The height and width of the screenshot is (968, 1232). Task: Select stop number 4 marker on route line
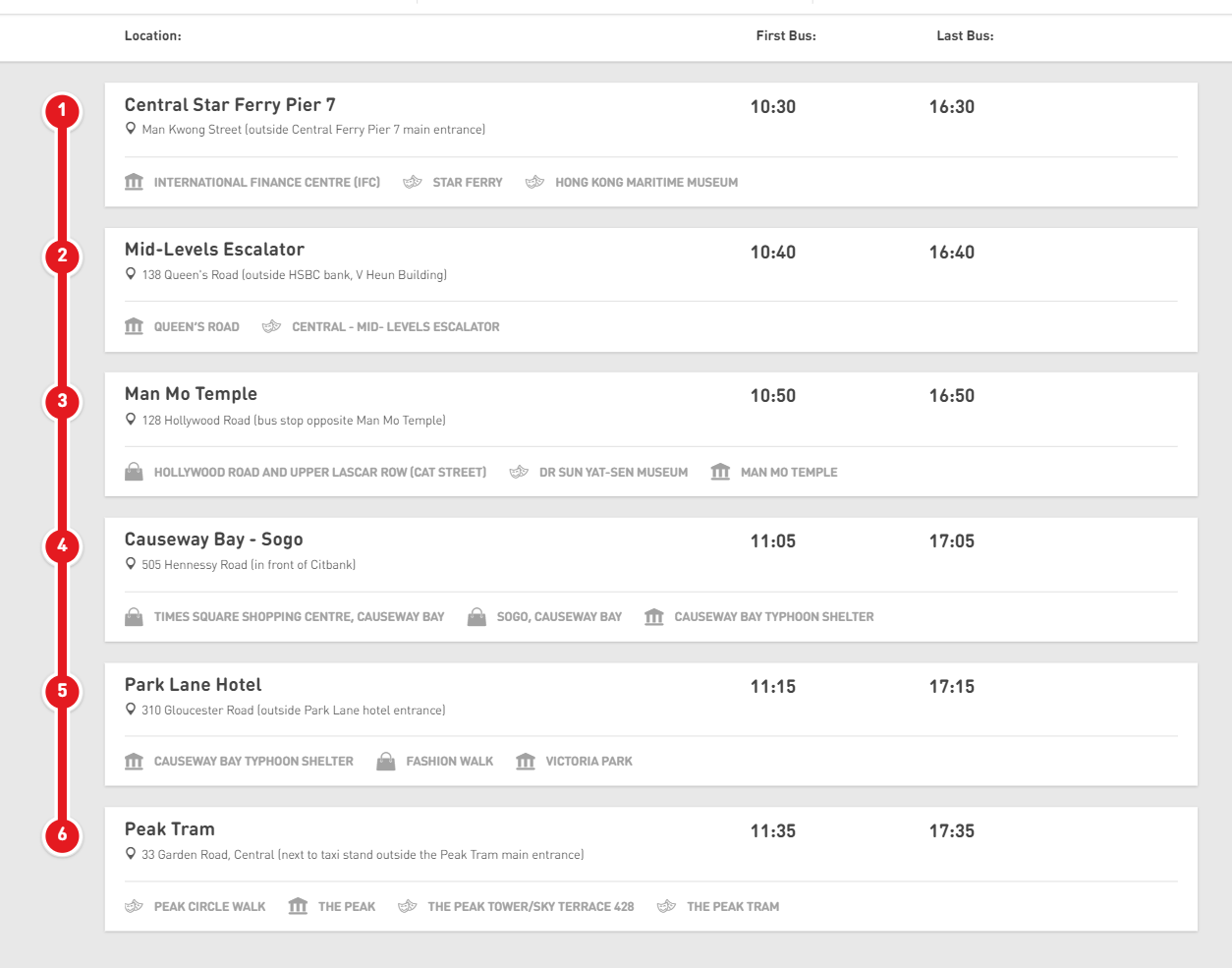pos(62,545)
